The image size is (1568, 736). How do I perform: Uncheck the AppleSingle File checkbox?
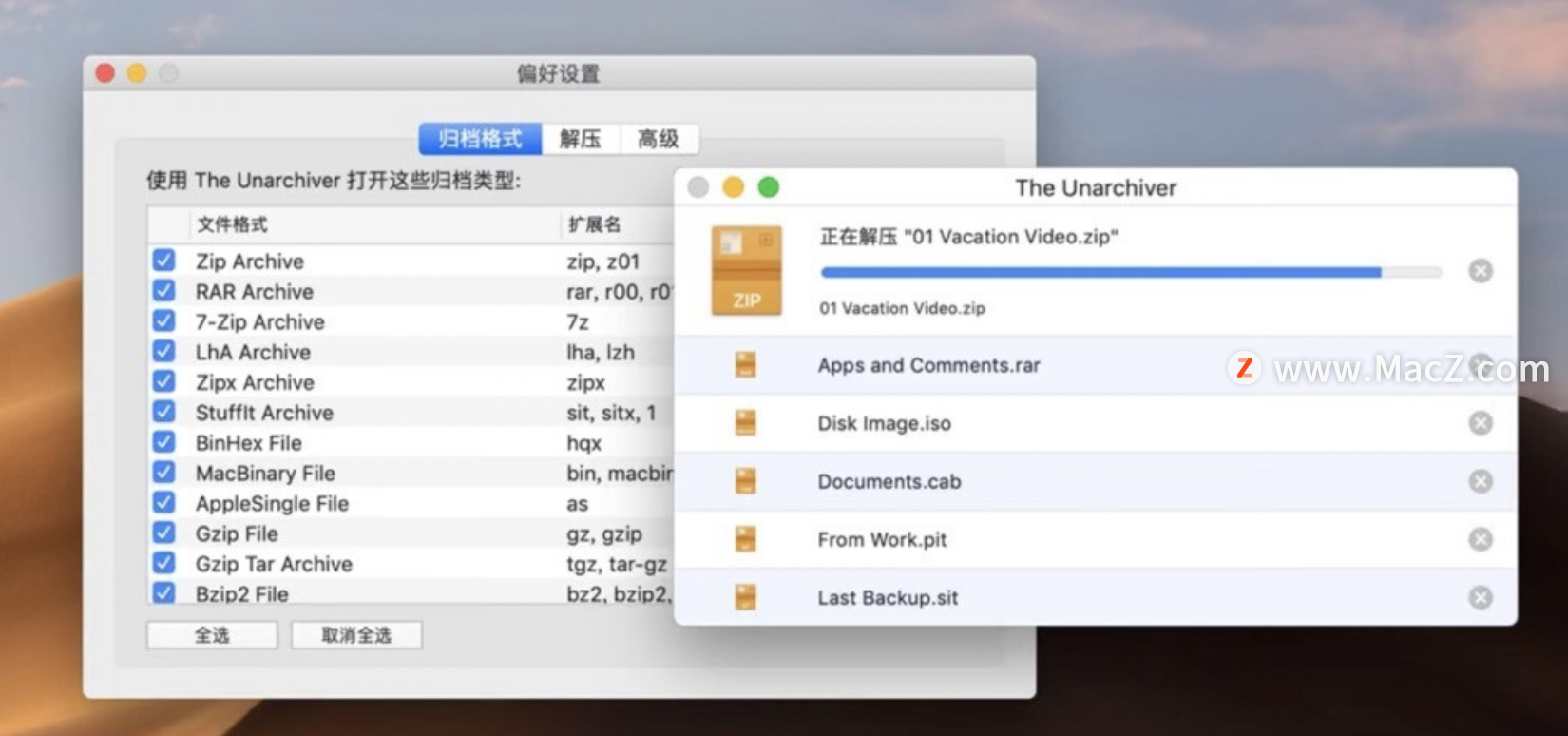pyautogui.click(x=164, y=502)
